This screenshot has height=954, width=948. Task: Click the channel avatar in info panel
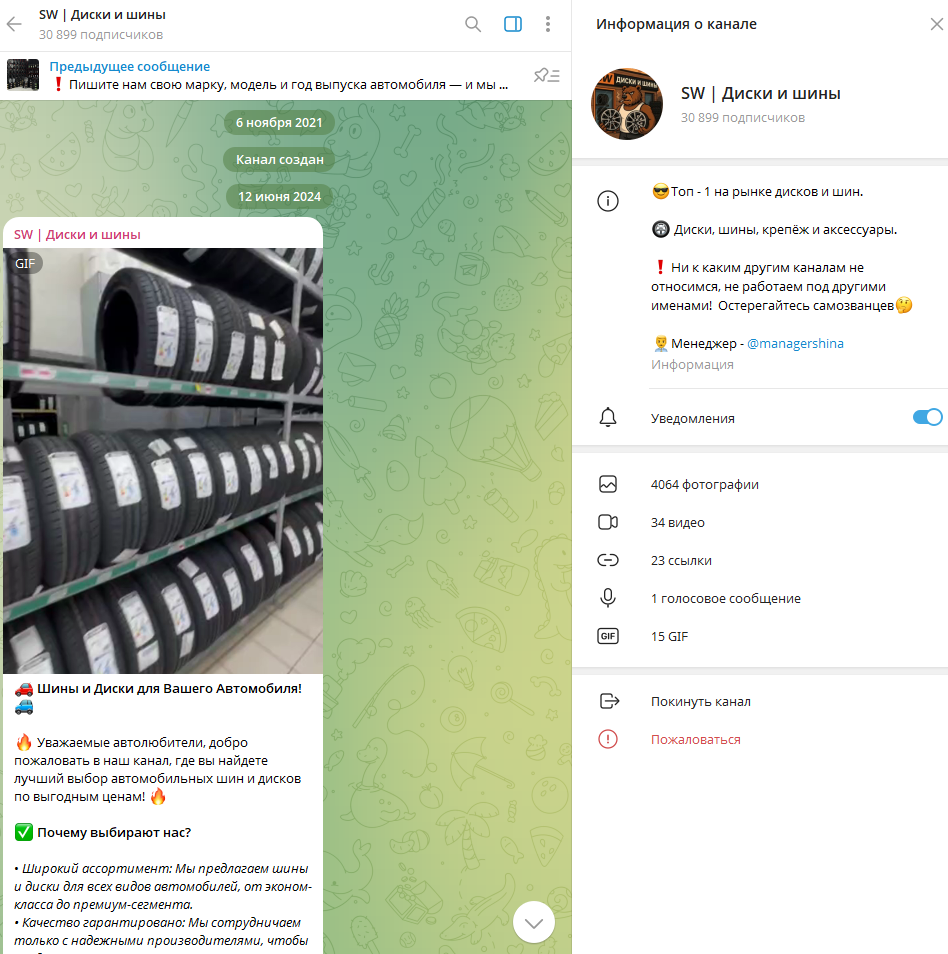click(x=627, y=104)
